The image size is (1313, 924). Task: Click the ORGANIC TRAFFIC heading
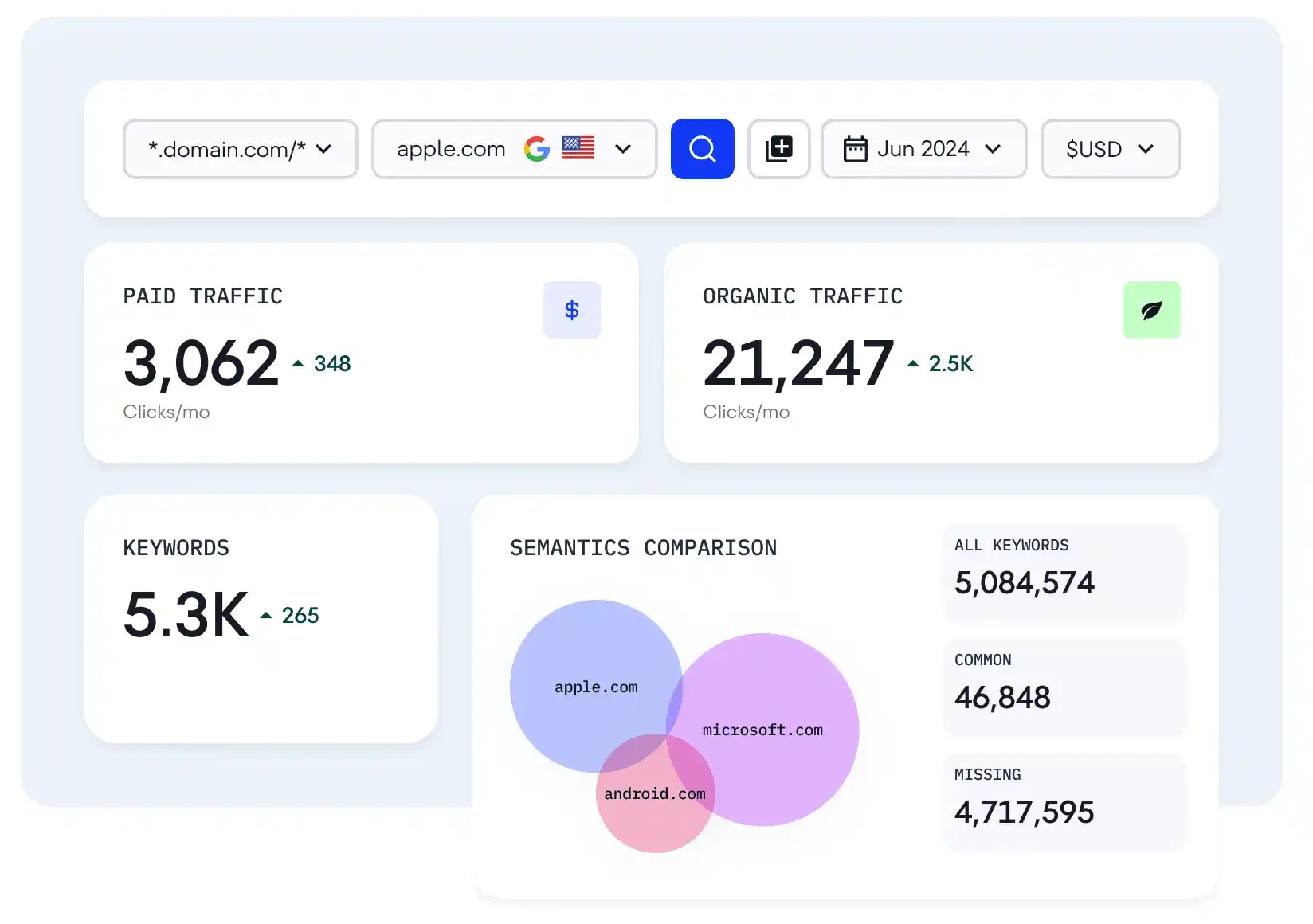[x=802, y=296]
